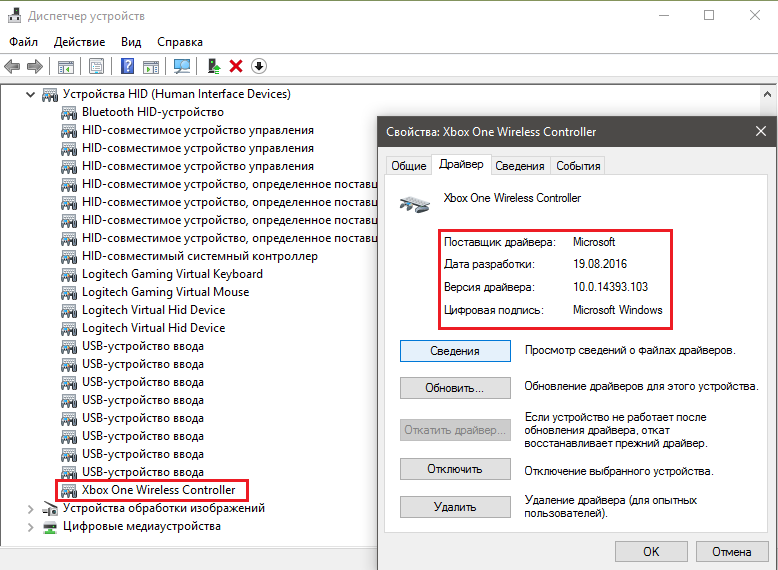Click the imaging devices category icon
Image resolution: width=778 pixels, height=570 pixels.
[50, 508]
